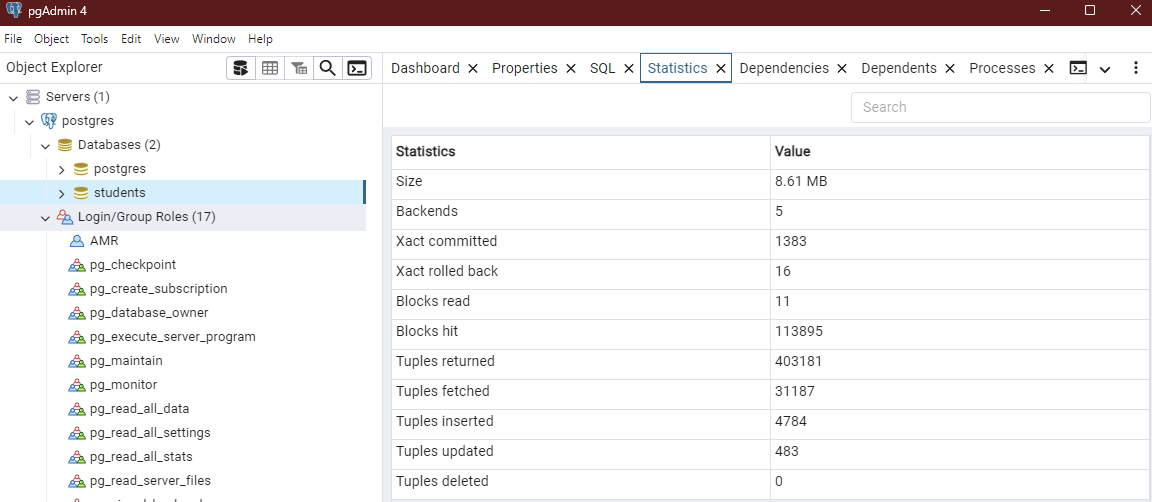
Task: Click the Login/Group Roles icon
Action: point(65,218)
